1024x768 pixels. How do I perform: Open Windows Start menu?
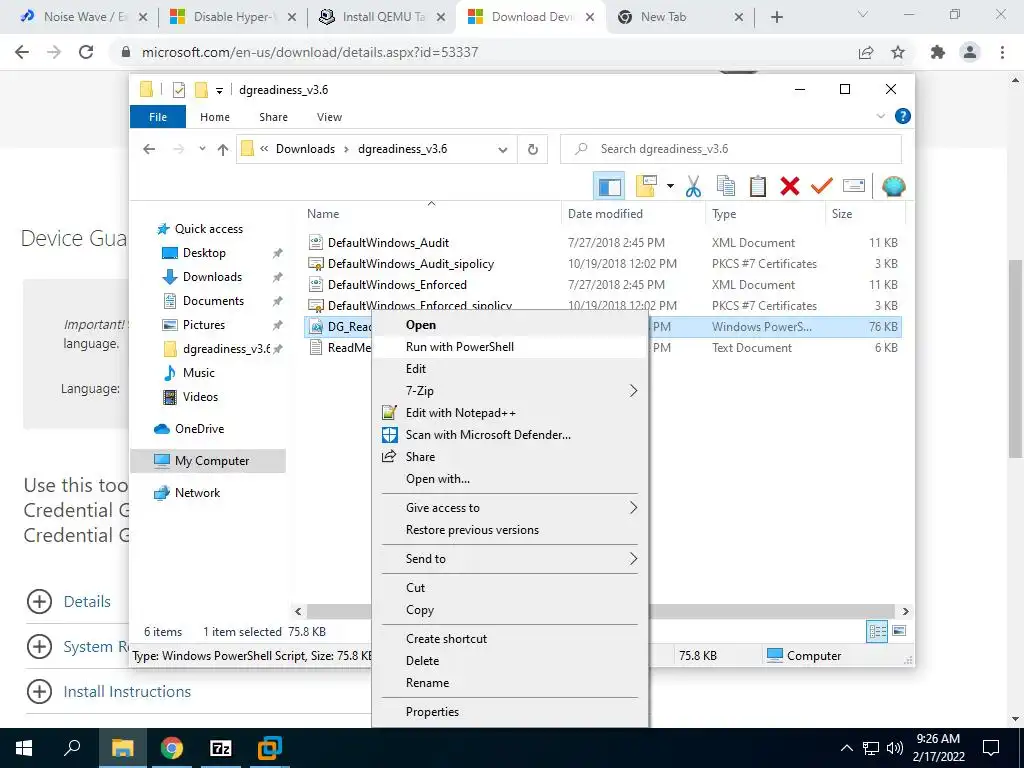24,748
